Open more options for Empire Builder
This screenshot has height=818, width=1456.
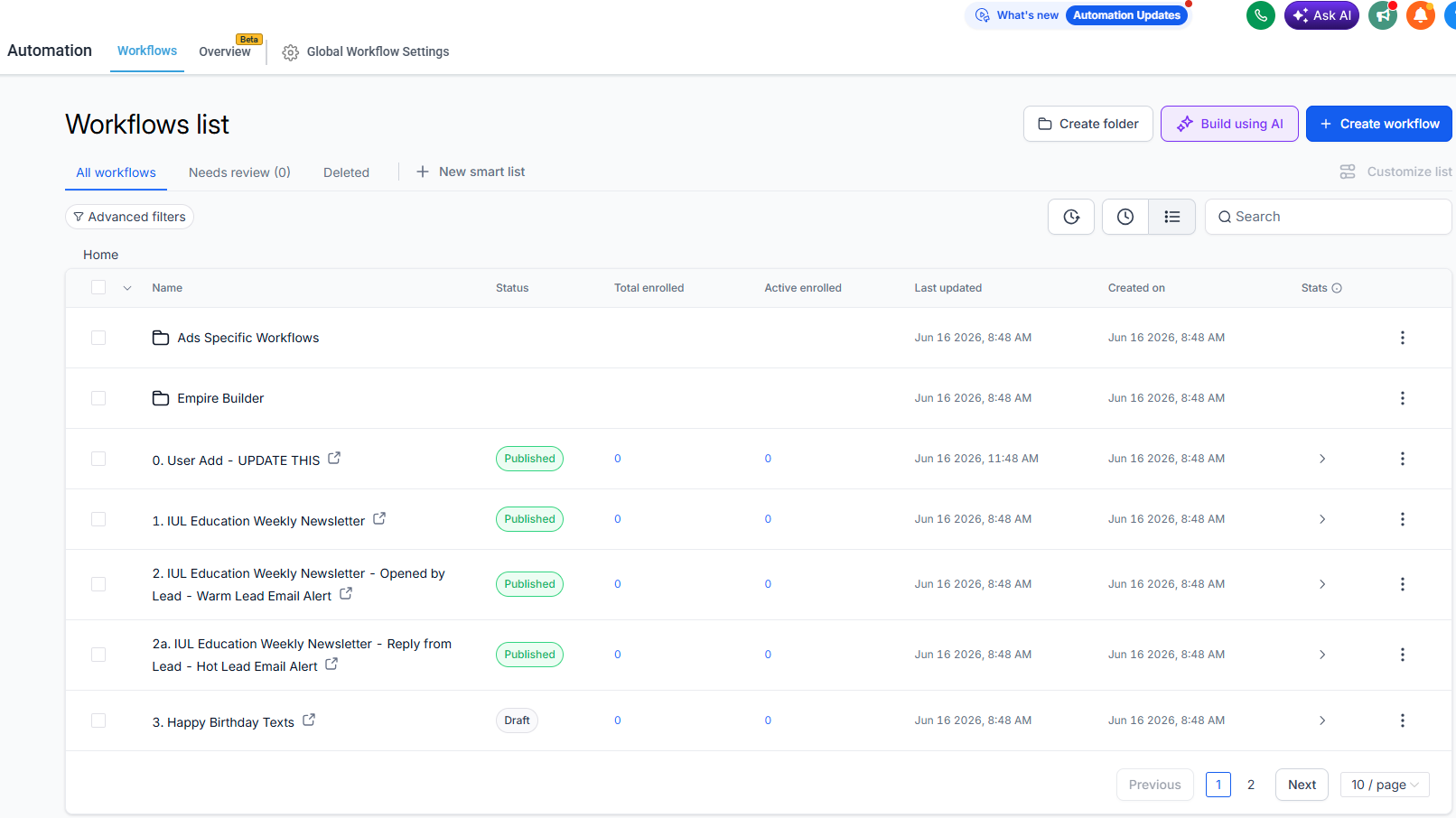click(1403, 398)
